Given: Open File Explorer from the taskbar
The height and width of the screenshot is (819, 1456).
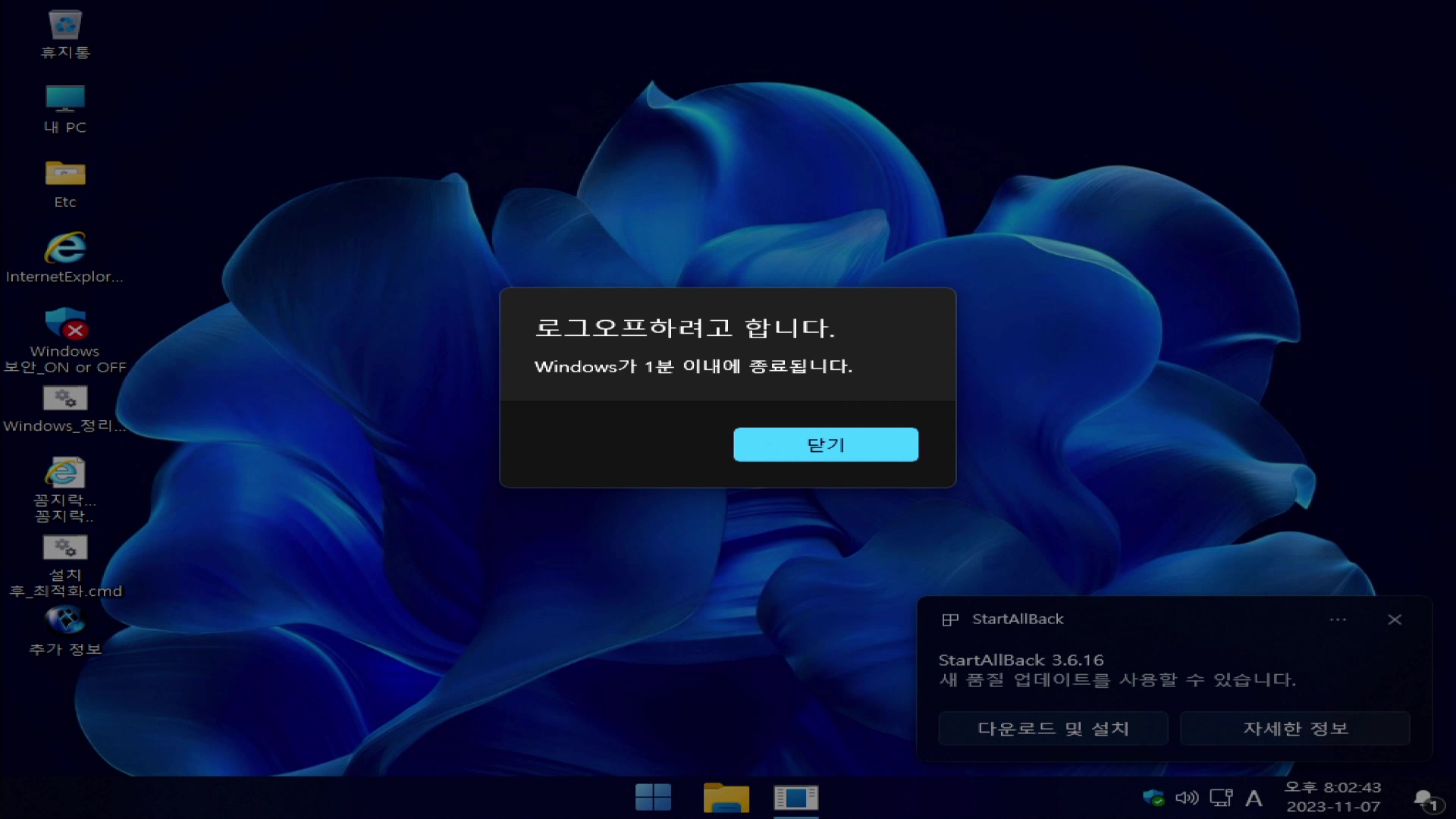Looking at the screenshot, I should click(726, 798).
